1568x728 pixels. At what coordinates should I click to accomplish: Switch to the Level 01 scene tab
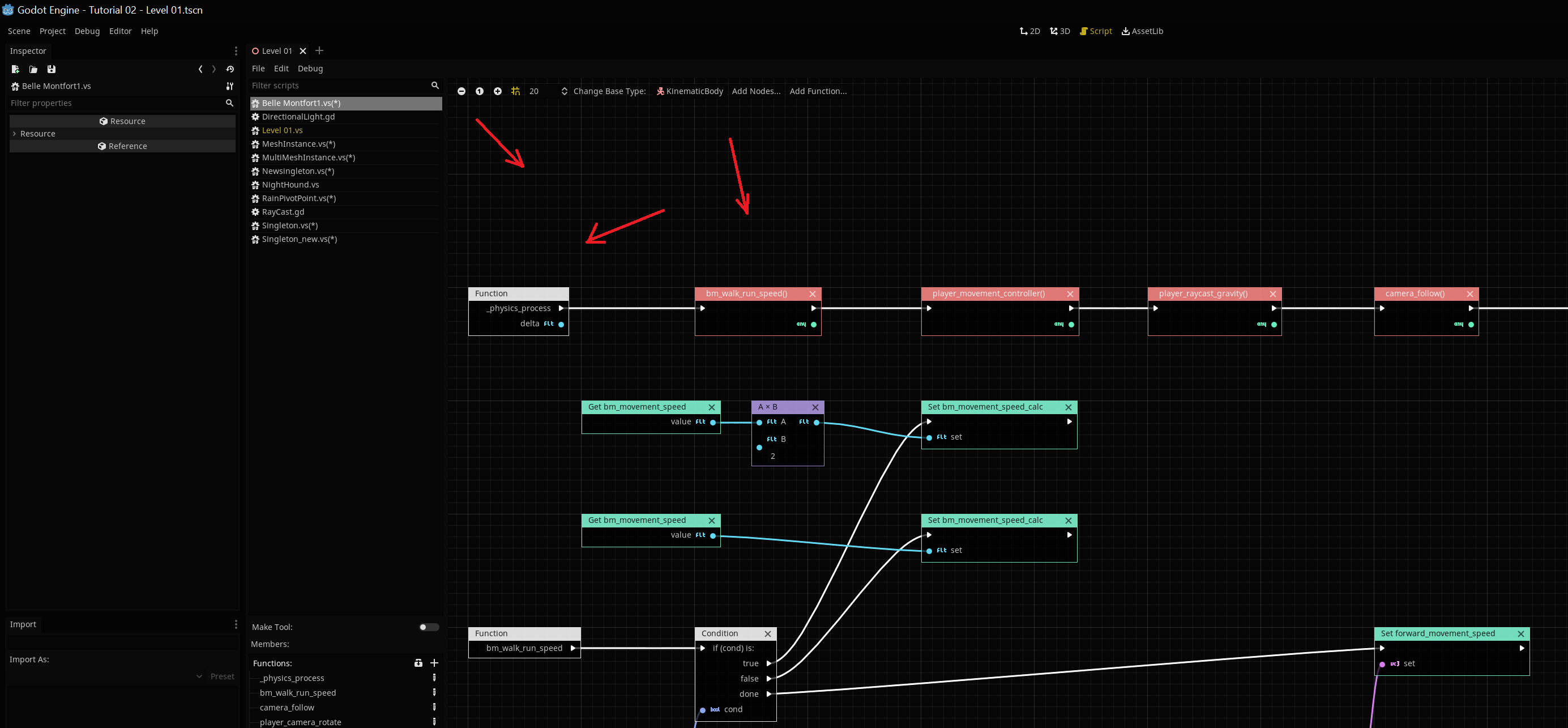point(277,50)
